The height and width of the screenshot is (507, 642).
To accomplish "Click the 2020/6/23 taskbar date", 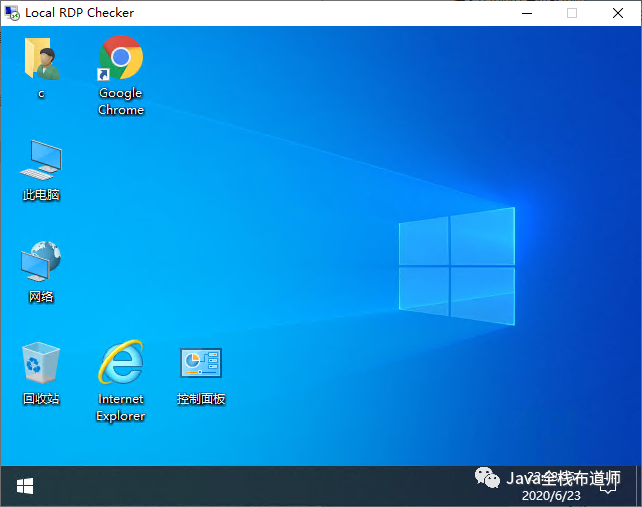I will pos(551,496).
